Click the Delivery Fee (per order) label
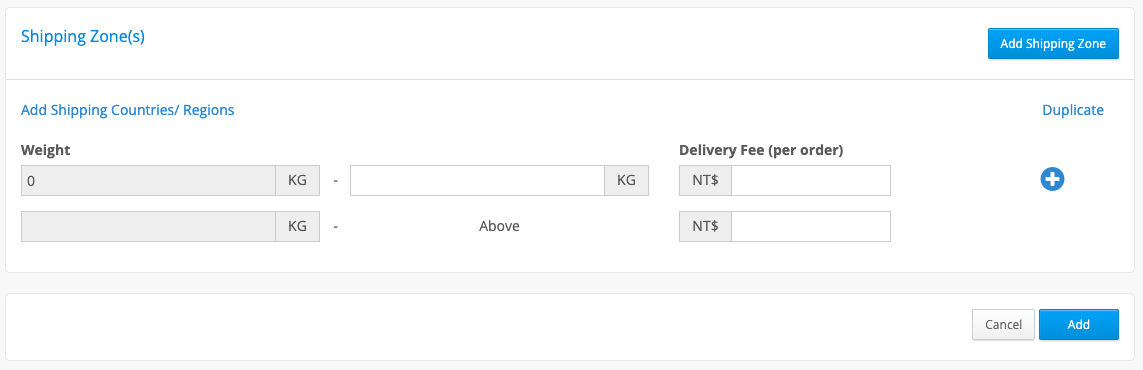Image resolution: width=1143 pixels, height=370 pixels. click(x=761, y=150)
